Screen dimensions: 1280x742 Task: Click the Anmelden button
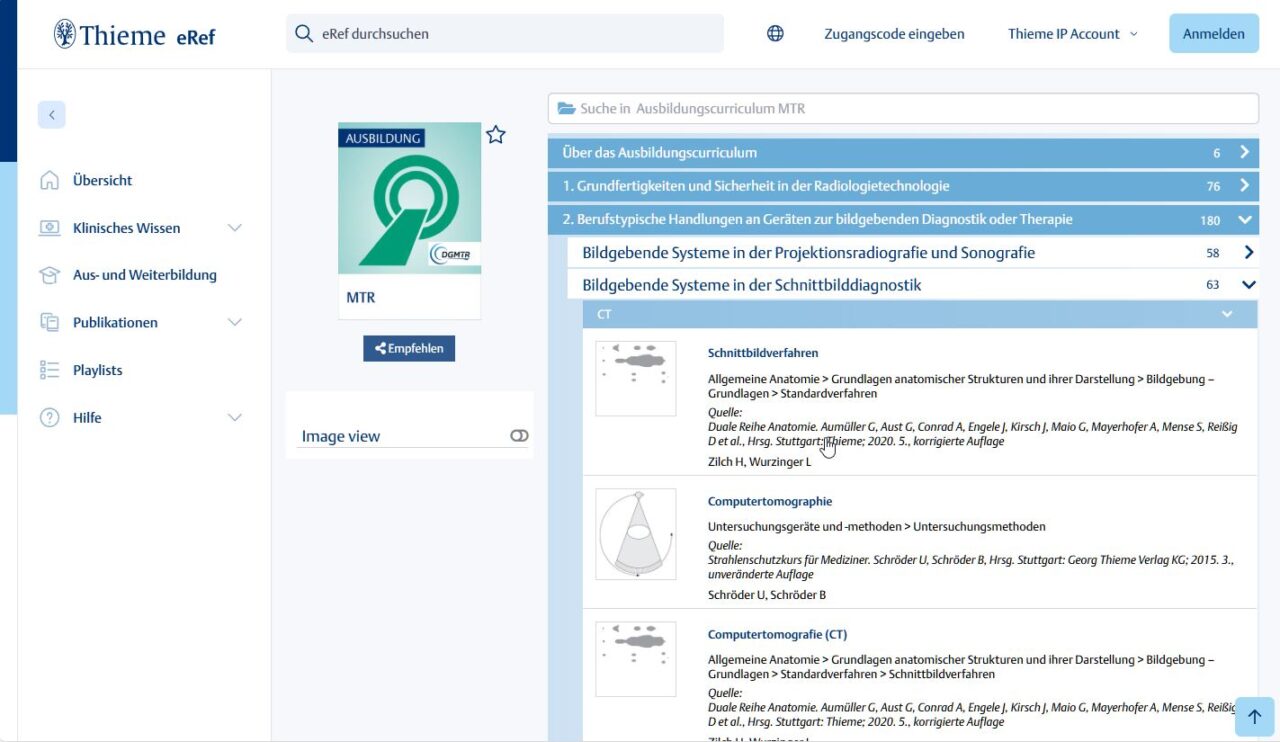coord(1213,33)
